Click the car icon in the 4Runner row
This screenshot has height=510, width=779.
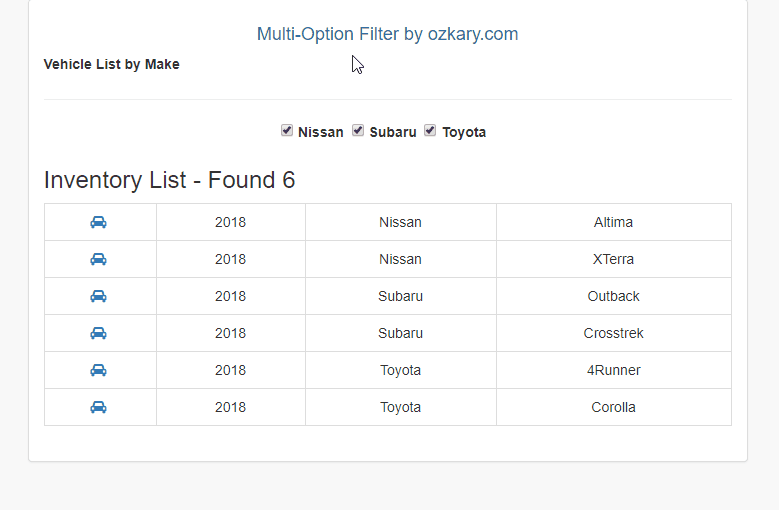[x=98, y=370]
